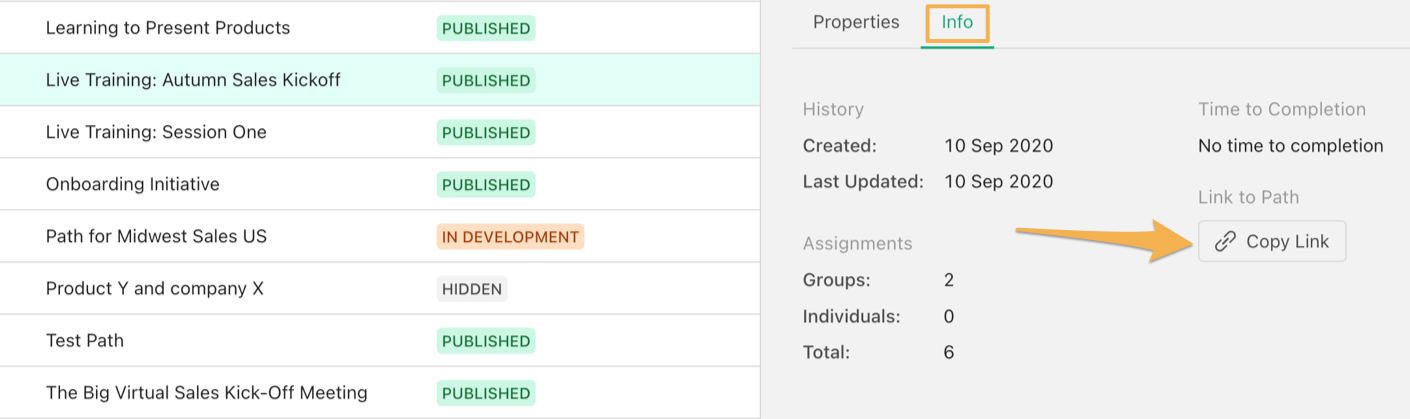Image resolution: width=1410 pixels, height=419 pixels.
Task: Select Live Training: Autumn Sales Kickoff row
Action: click(x=380, y=80)
